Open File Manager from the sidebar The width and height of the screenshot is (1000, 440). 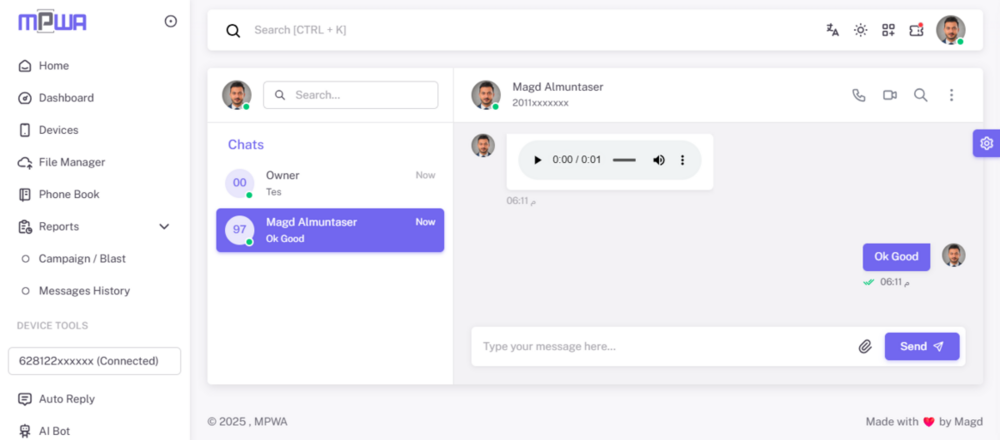point(71,162)
